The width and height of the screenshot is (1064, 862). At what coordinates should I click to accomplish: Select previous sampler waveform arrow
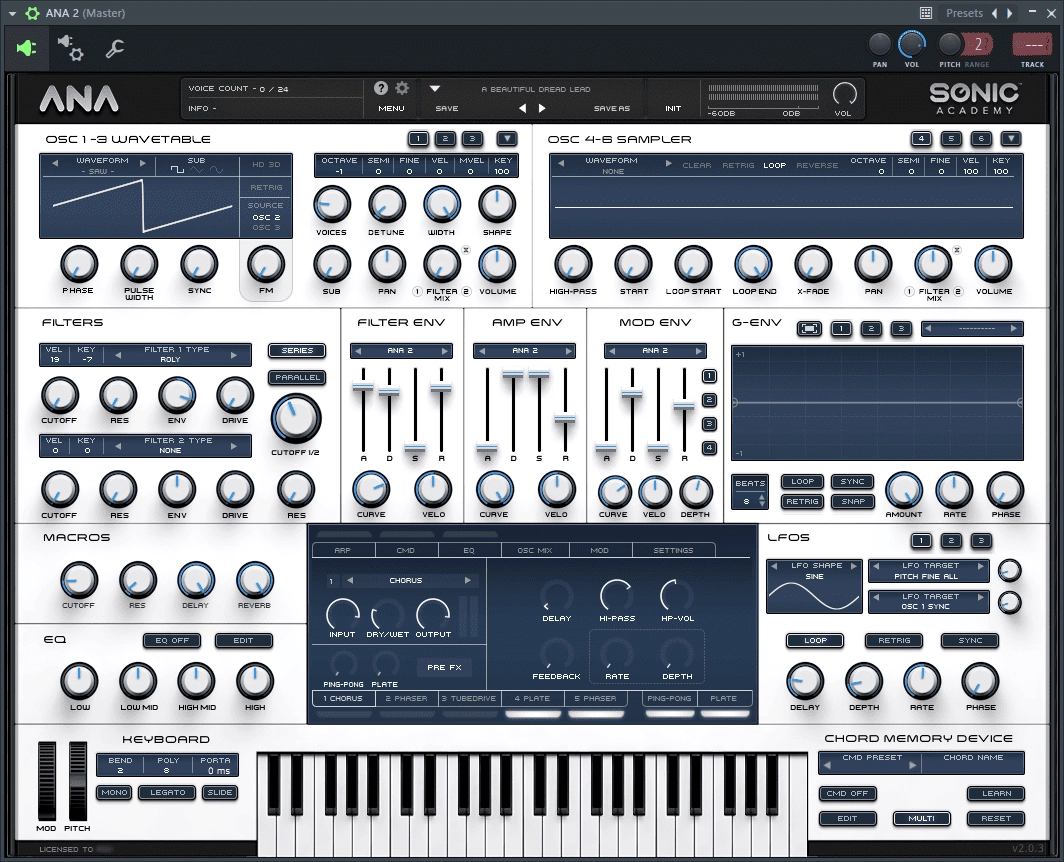click(x=560, y=163)
